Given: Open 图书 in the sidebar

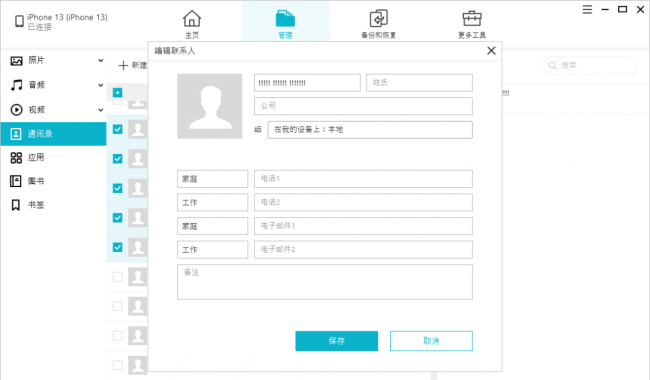Looking at the screenshot, I should click(x=53, y=181).
